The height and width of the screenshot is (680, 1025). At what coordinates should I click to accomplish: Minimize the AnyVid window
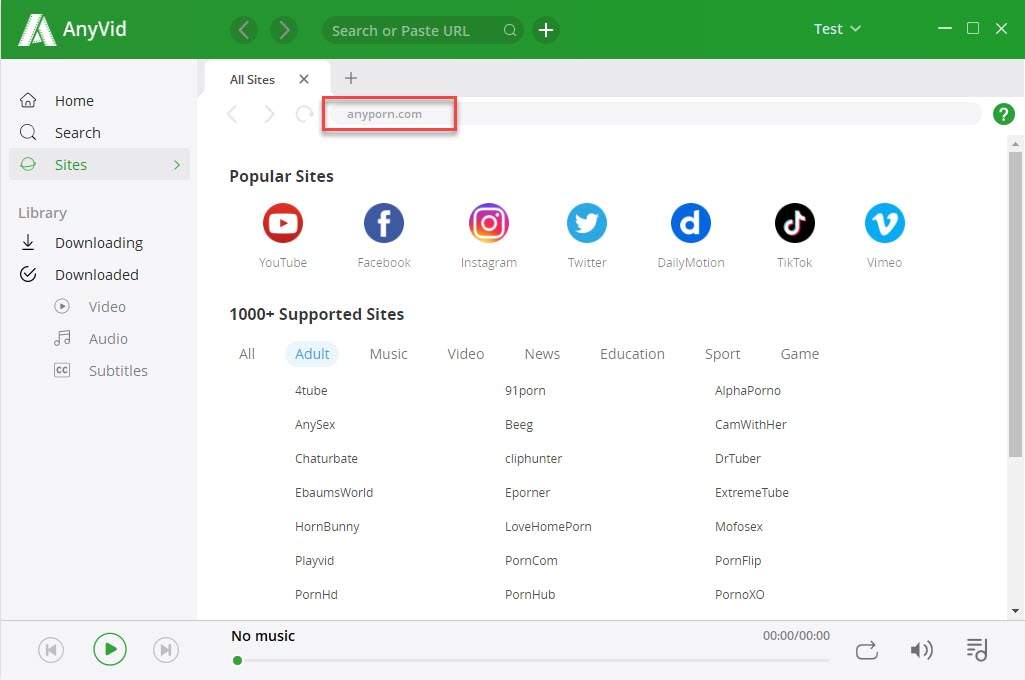click(945, 29)
